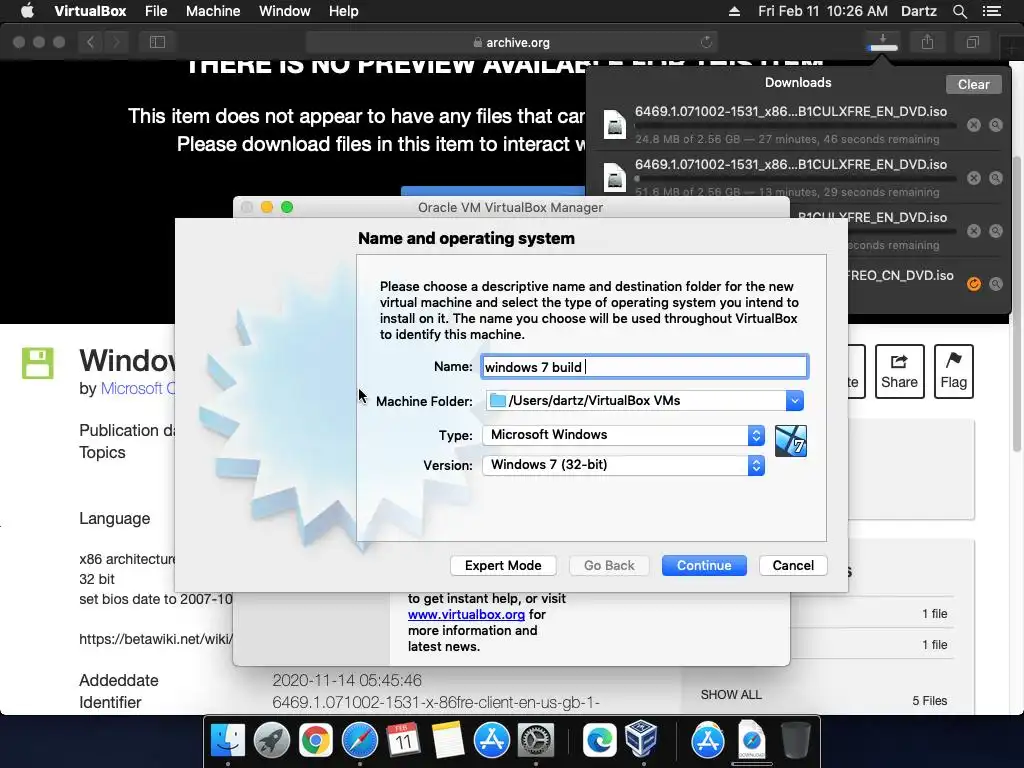The image size is (1024, 768).
Task: Open the Microsoft author link
Action: [x=137, y=389]
